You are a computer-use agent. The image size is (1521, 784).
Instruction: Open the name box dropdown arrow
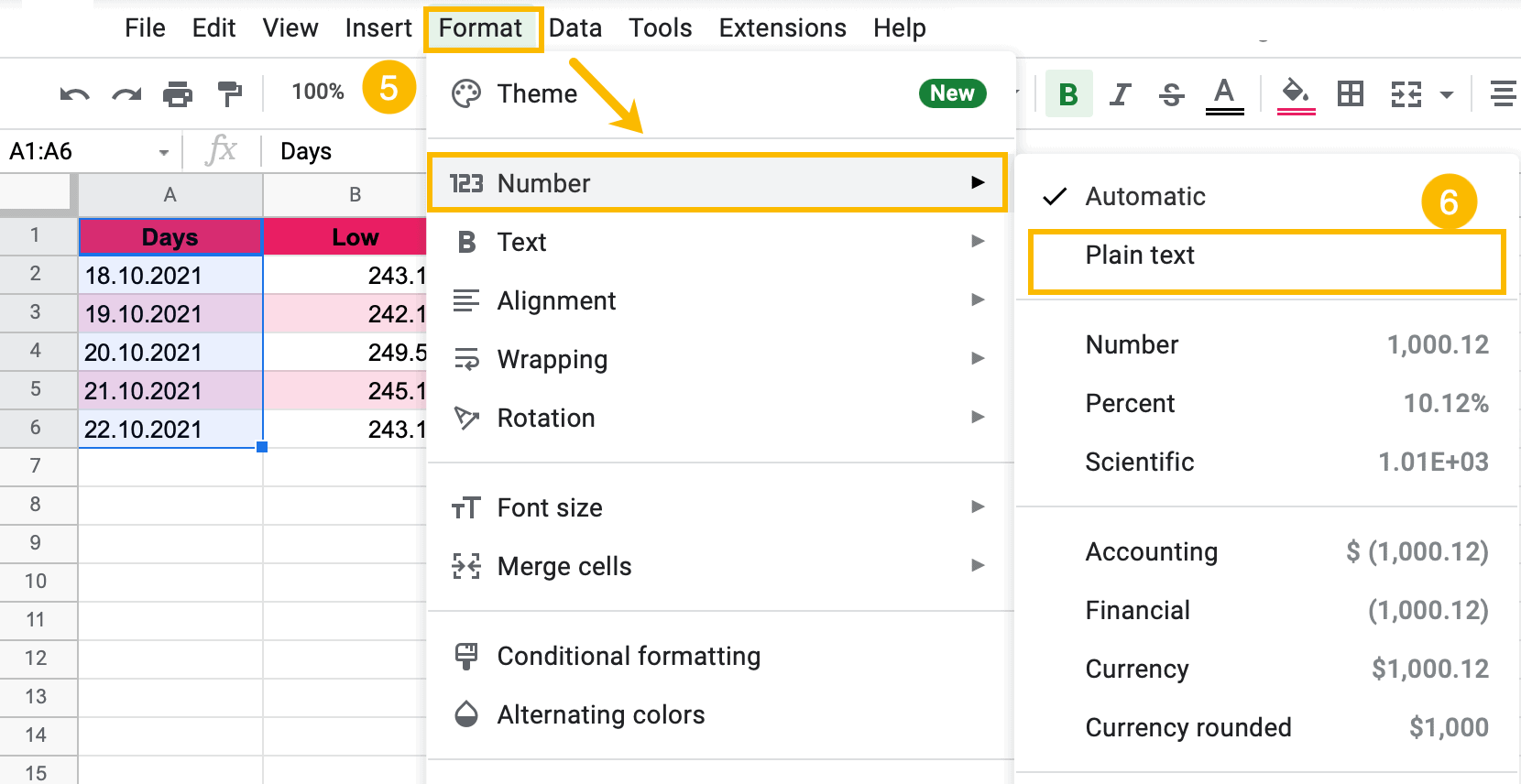click(x=164, y=152)
